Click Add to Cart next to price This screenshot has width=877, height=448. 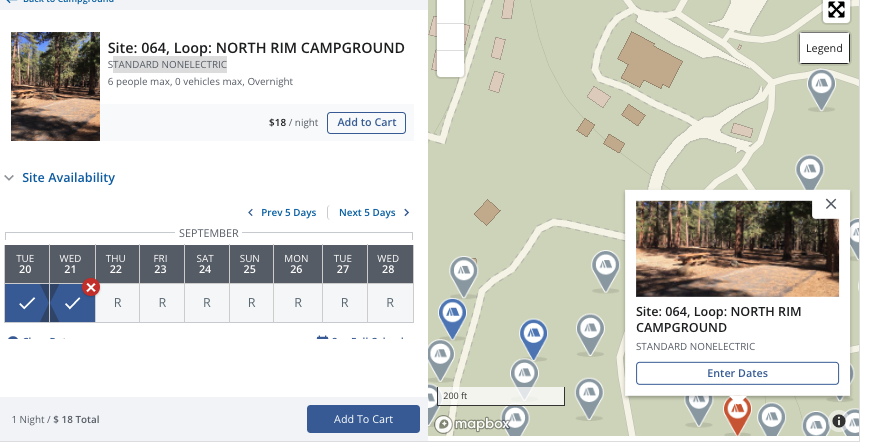(x=366, y=123)
